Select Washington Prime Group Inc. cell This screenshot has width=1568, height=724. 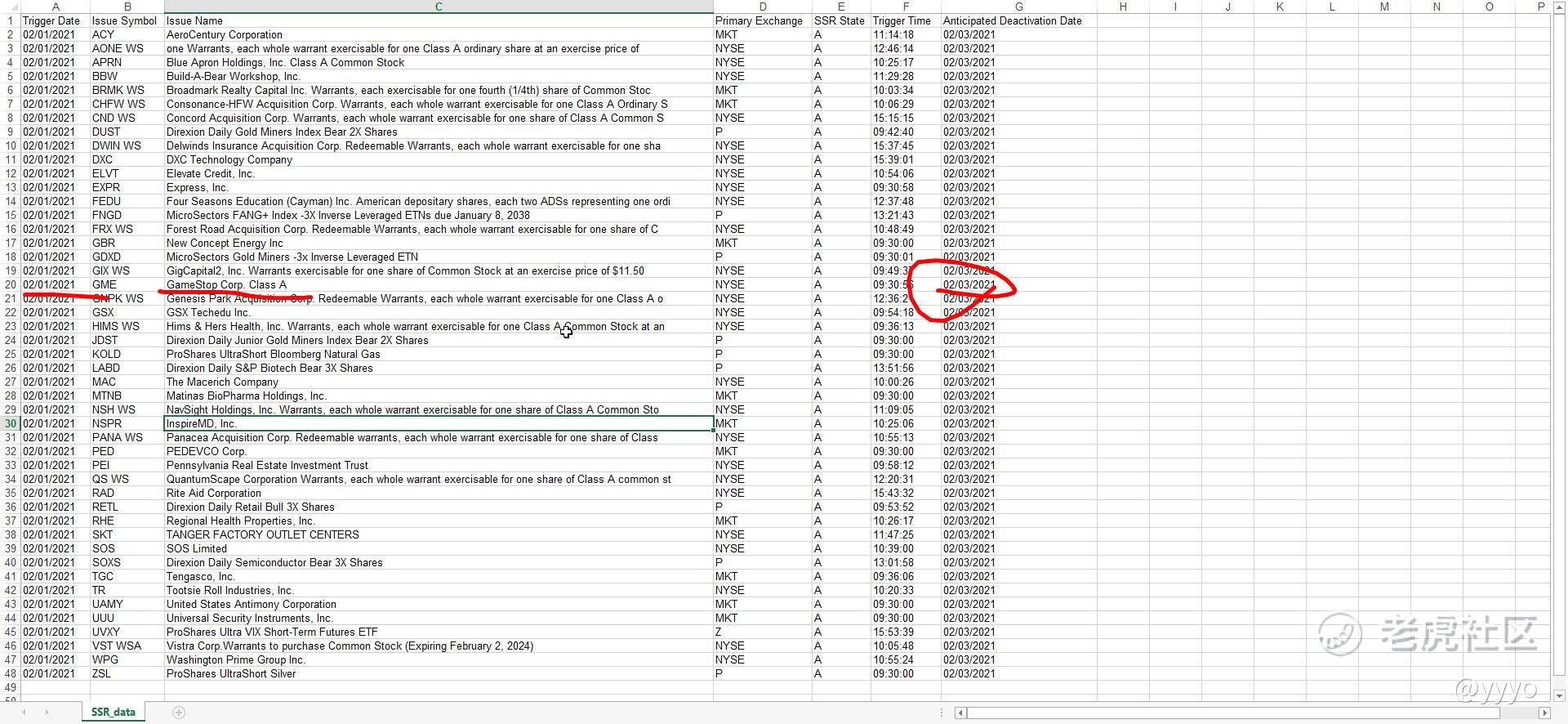(x=439, y=659)
